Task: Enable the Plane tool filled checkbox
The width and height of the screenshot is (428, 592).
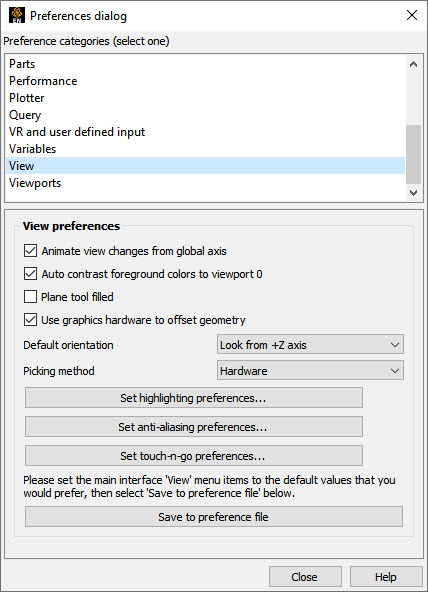Action: click(30, 297)
